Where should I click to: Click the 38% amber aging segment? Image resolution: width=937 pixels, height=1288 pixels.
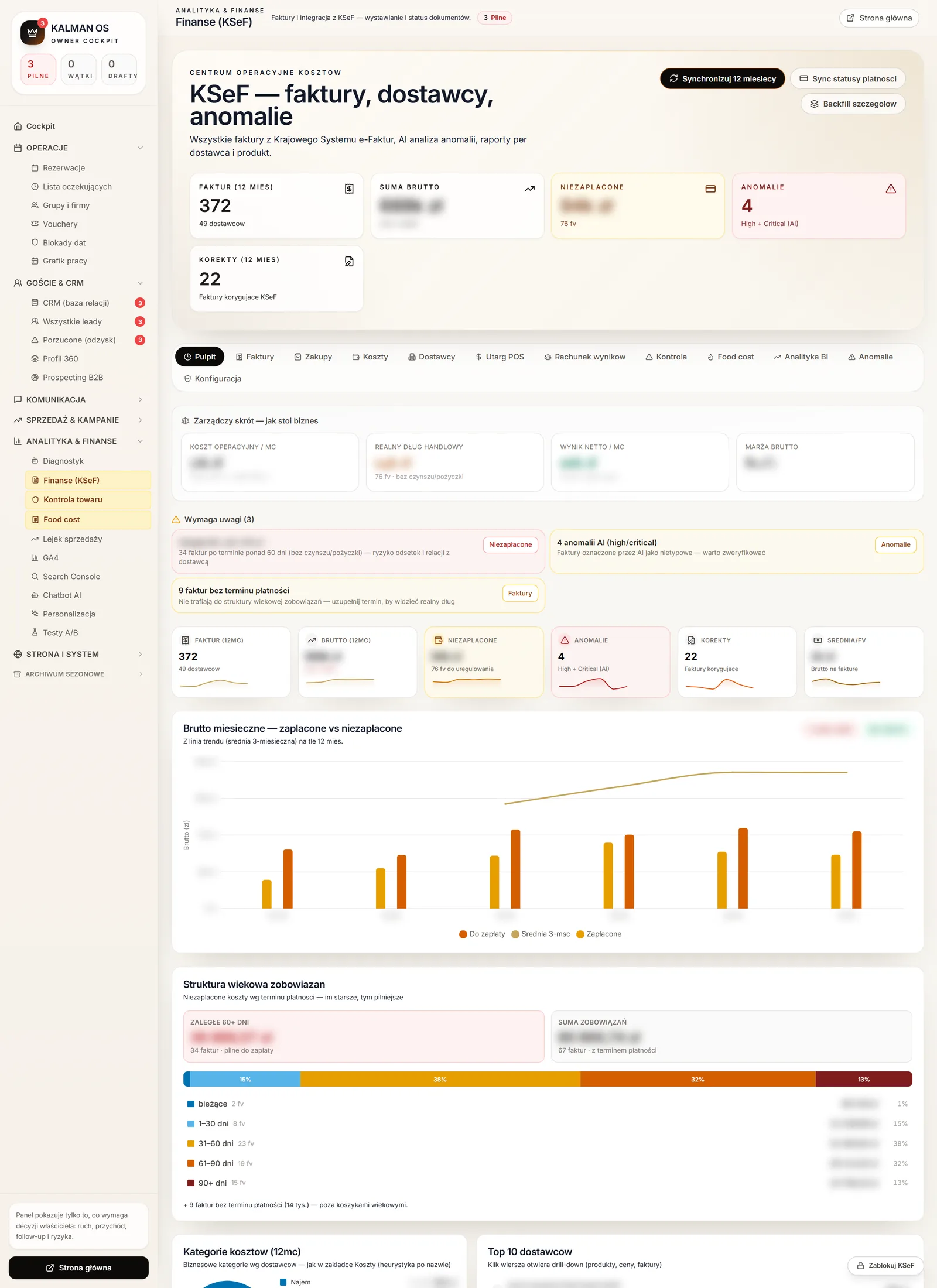coord(440,1080)
